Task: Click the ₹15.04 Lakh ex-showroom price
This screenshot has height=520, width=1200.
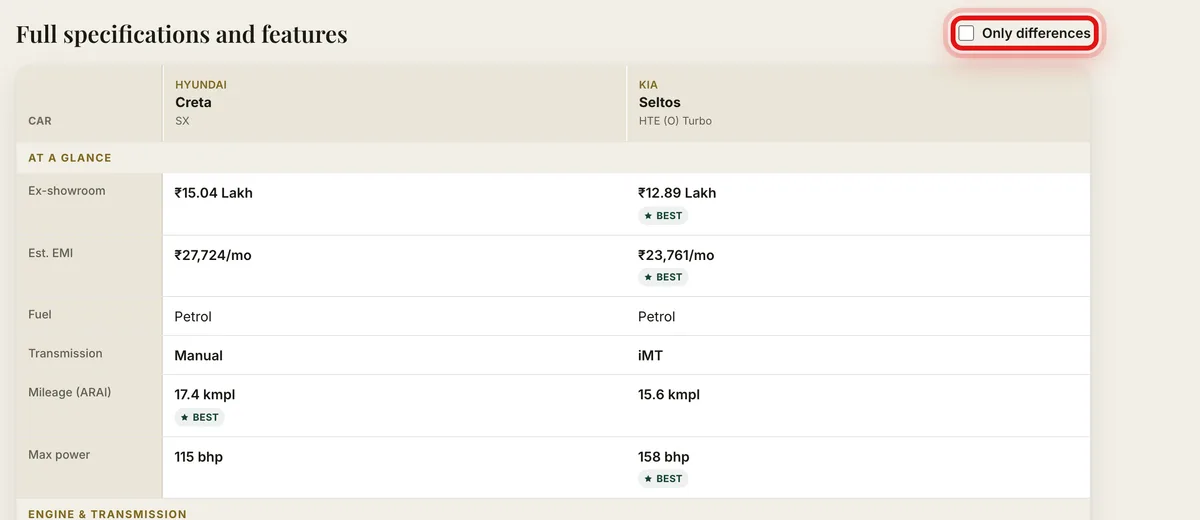Action: 214,193
